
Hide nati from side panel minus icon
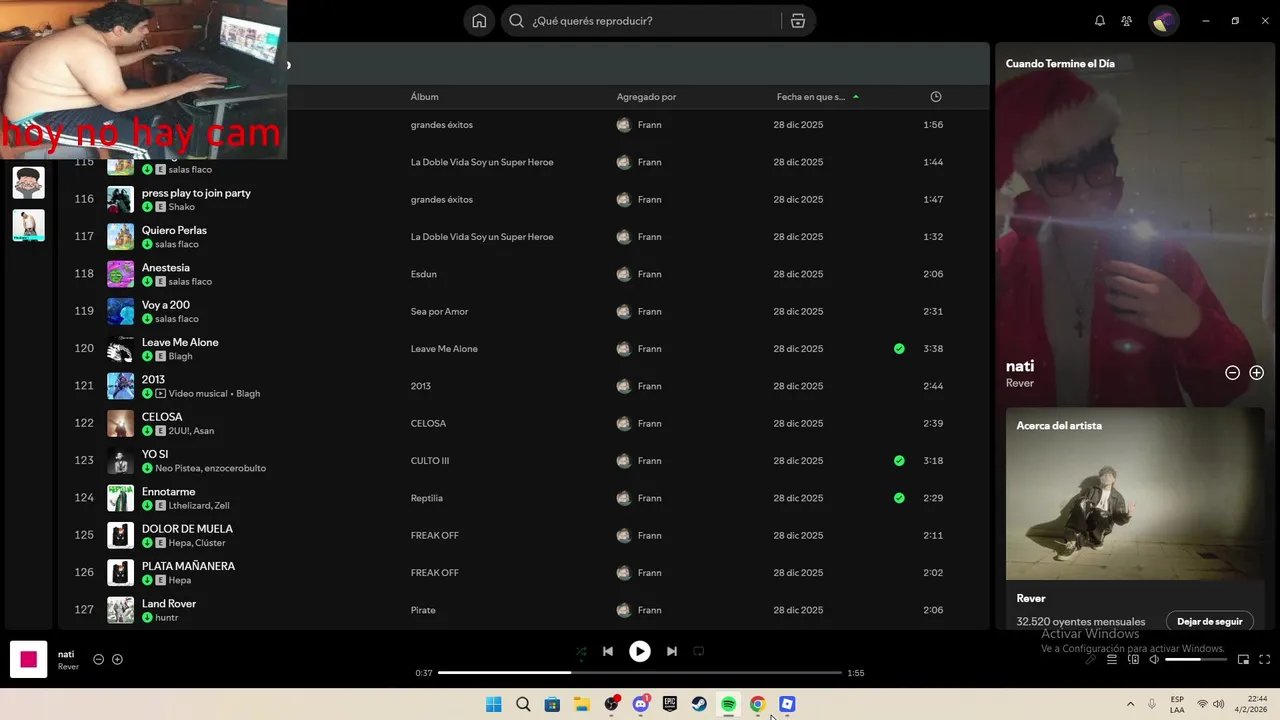(1233, 373)
